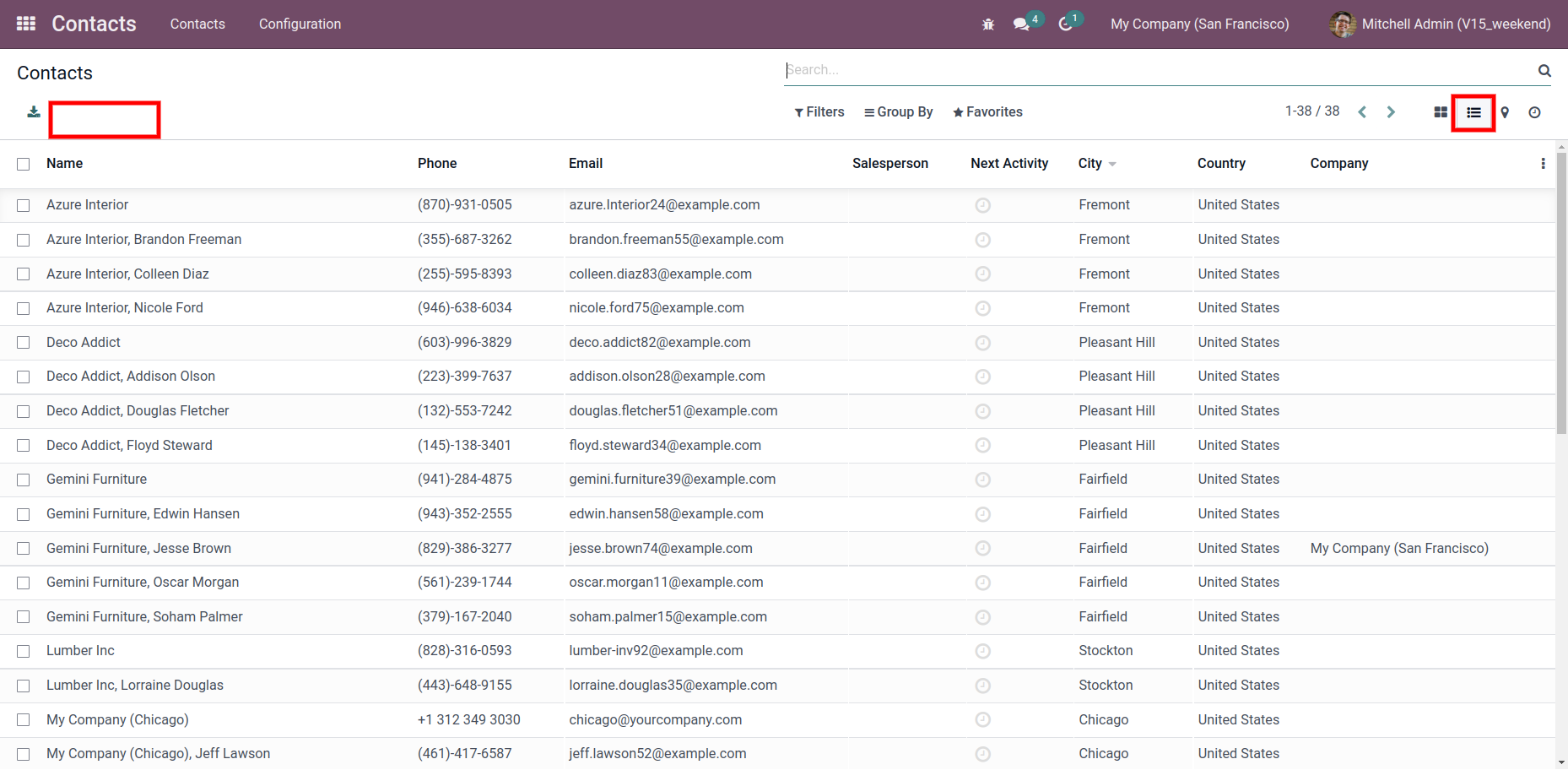Open optional columns menu icon
The width and height of the screenshot is (1568, 770).
pos(1543,164)
